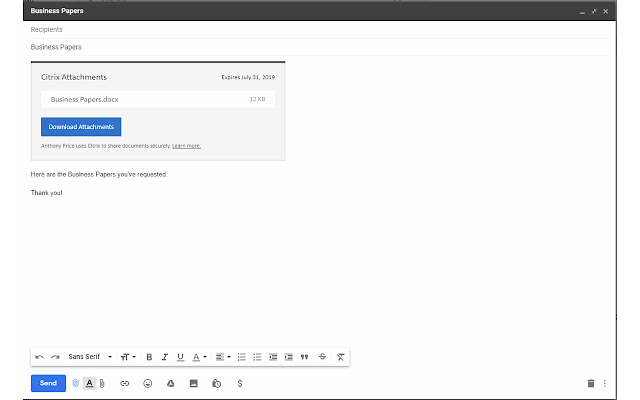
Task: Click the Citrix icon next to Send
Action: (76, 383)
